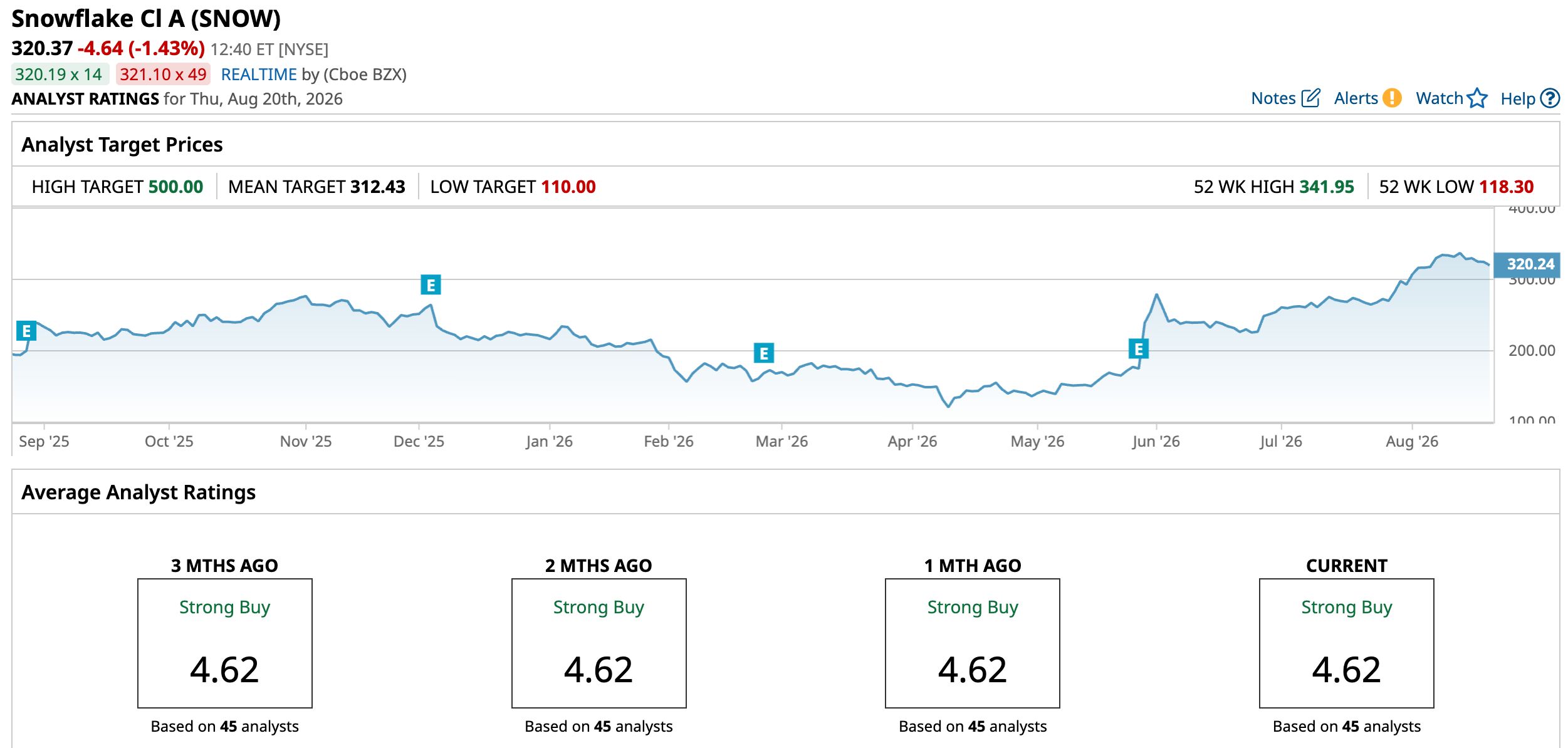
Task: Select the 3 MTHS AGO rating box
Action: click(224, 643)
